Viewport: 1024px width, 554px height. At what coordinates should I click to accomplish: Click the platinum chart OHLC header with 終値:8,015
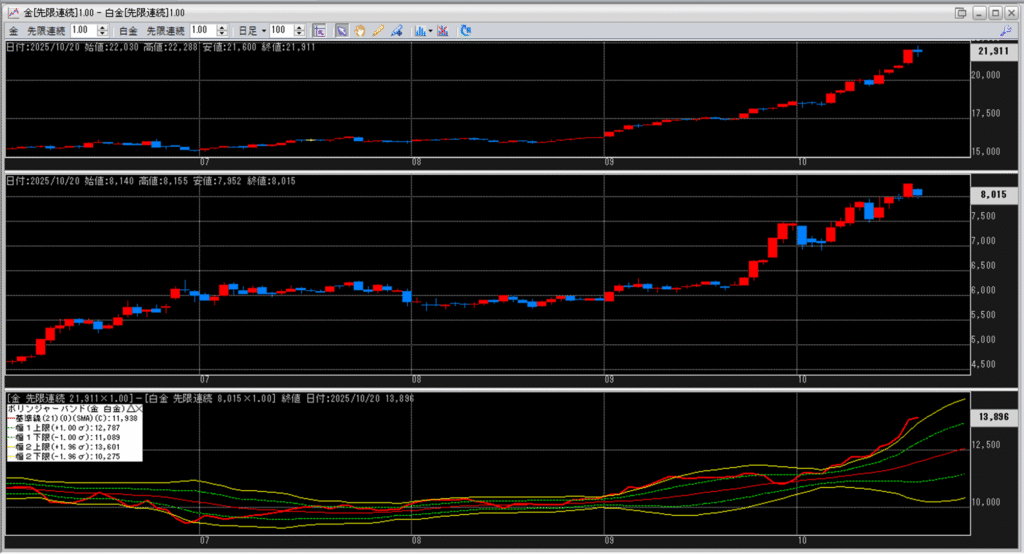[x=151, y=181]
